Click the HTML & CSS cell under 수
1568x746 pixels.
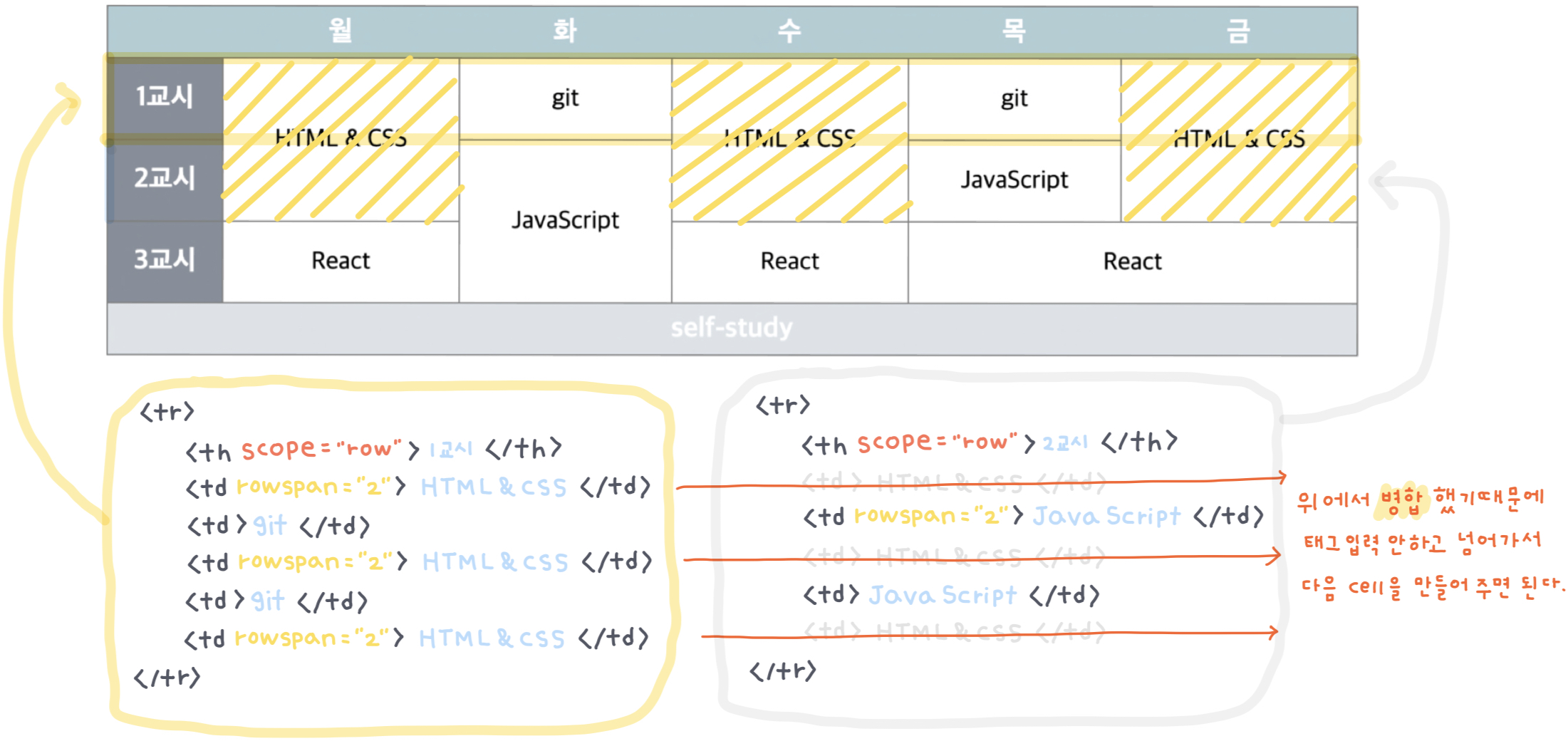[789, 138]
